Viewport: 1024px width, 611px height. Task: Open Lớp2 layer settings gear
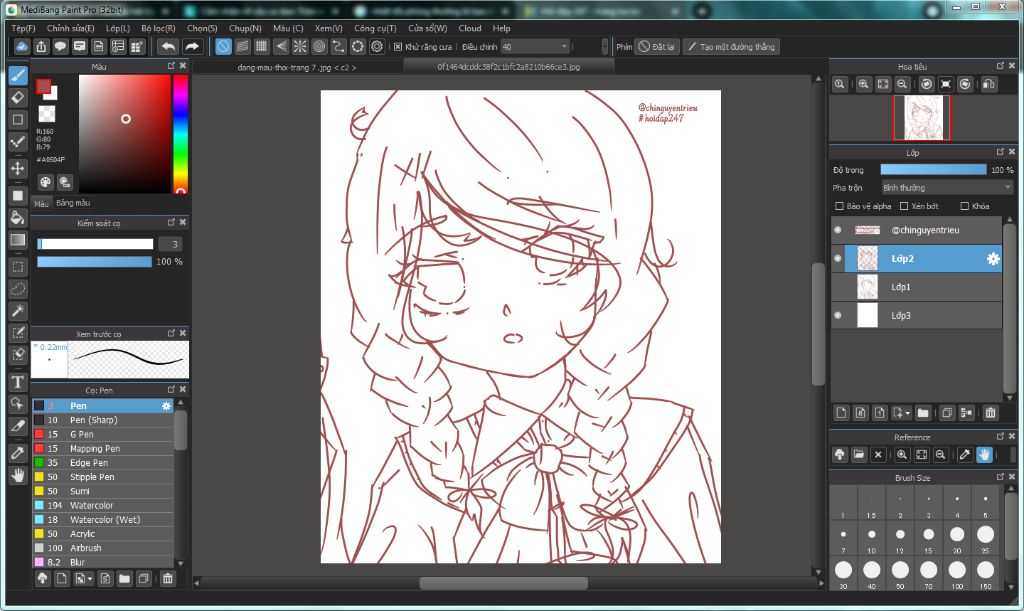tap(993, 259)
